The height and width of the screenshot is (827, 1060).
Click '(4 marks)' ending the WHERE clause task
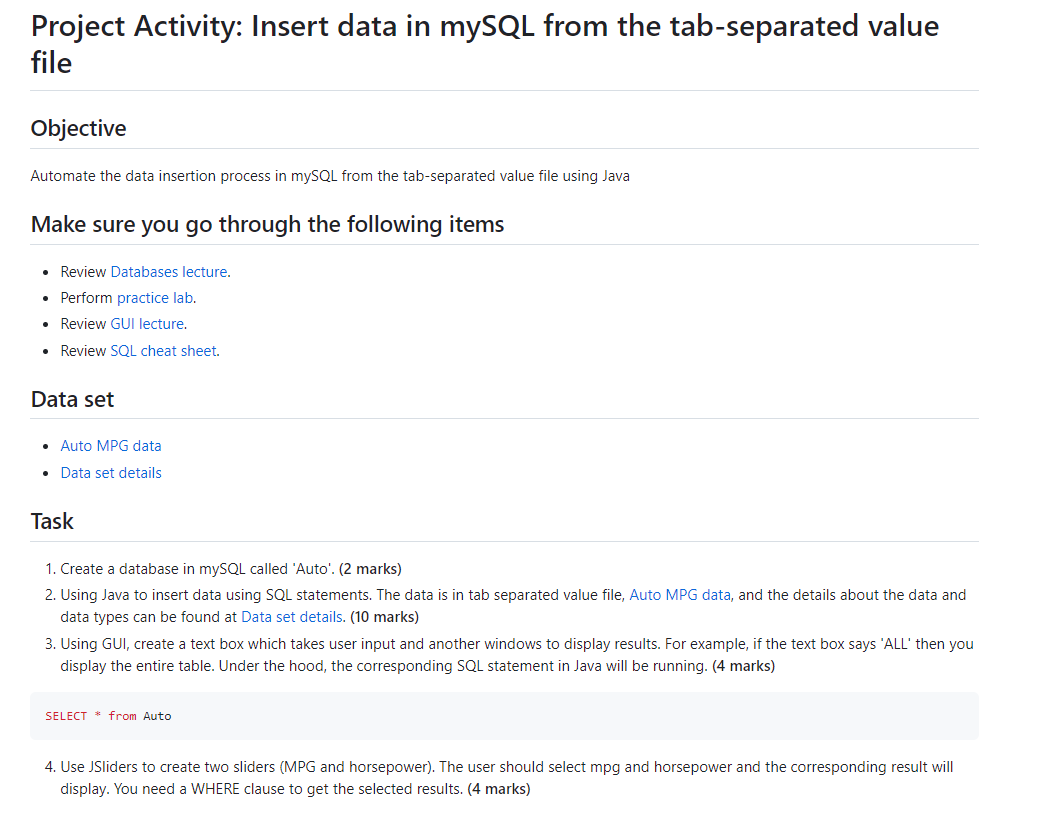(x=498, y=789)
